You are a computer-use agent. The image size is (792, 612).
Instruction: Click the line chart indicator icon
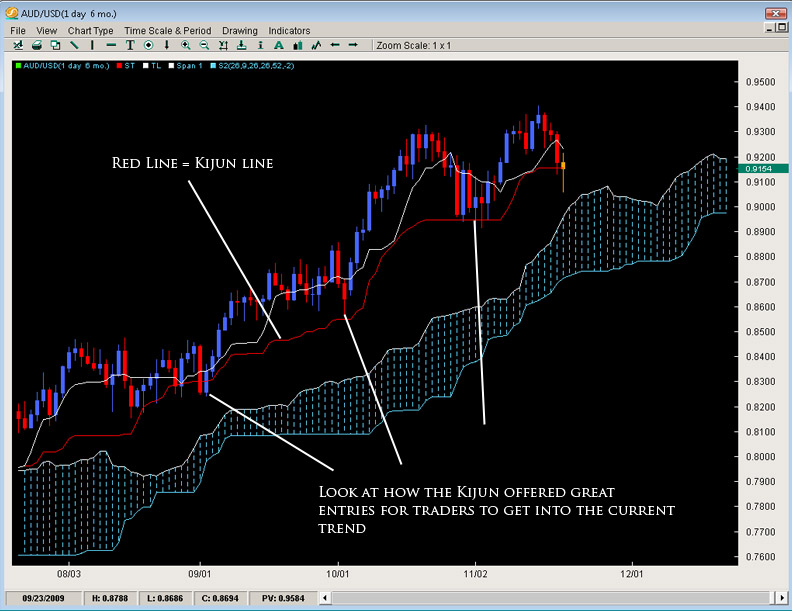pos(316,45)
